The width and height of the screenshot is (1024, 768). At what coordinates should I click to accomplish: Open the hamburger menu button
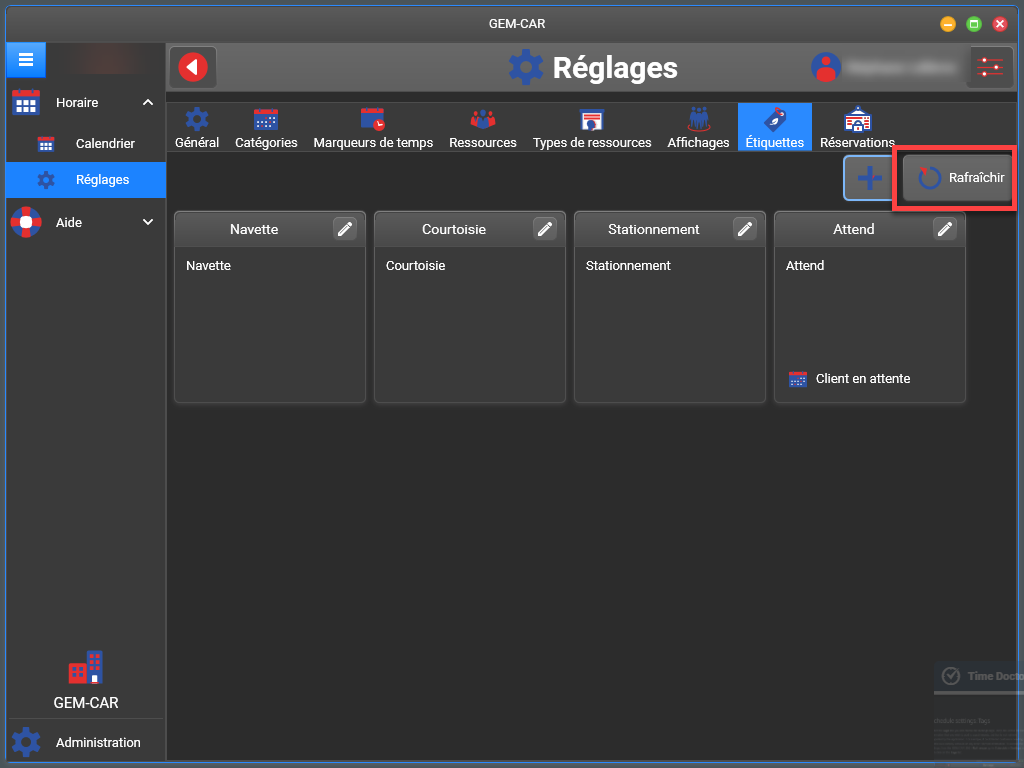(25, 60)
